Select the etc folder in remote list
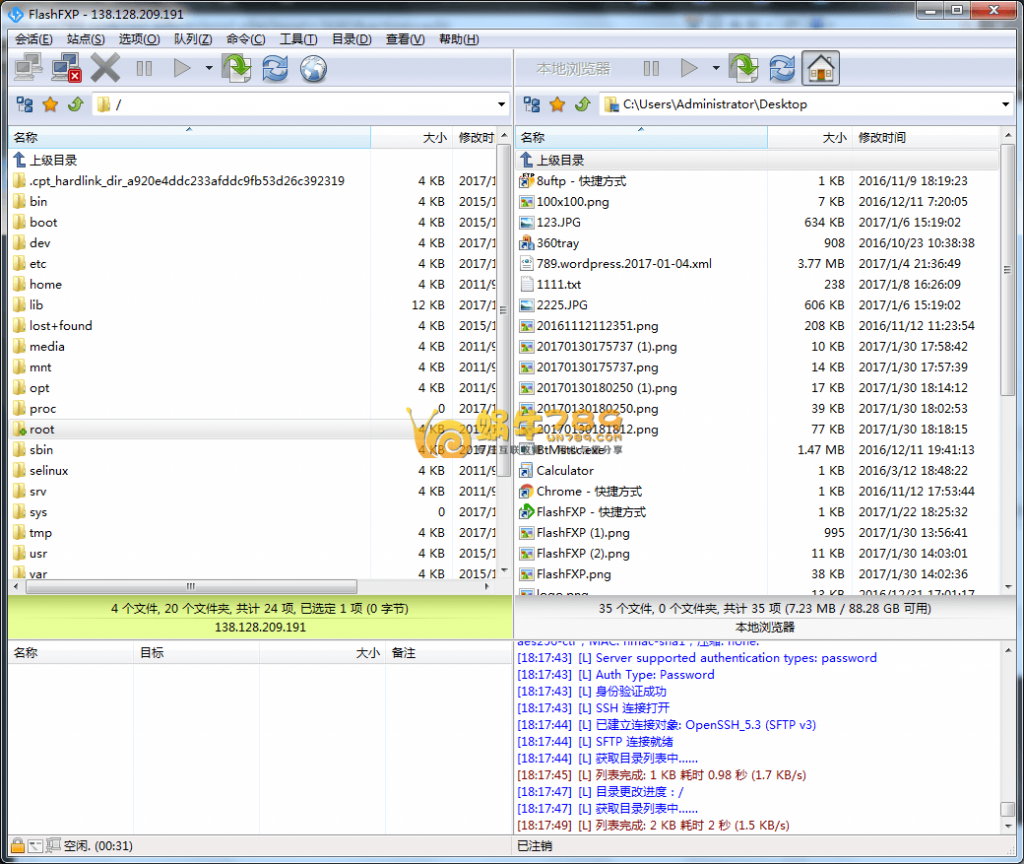Viewport: 1024px width, 864px height. click(x=38, y=264)
